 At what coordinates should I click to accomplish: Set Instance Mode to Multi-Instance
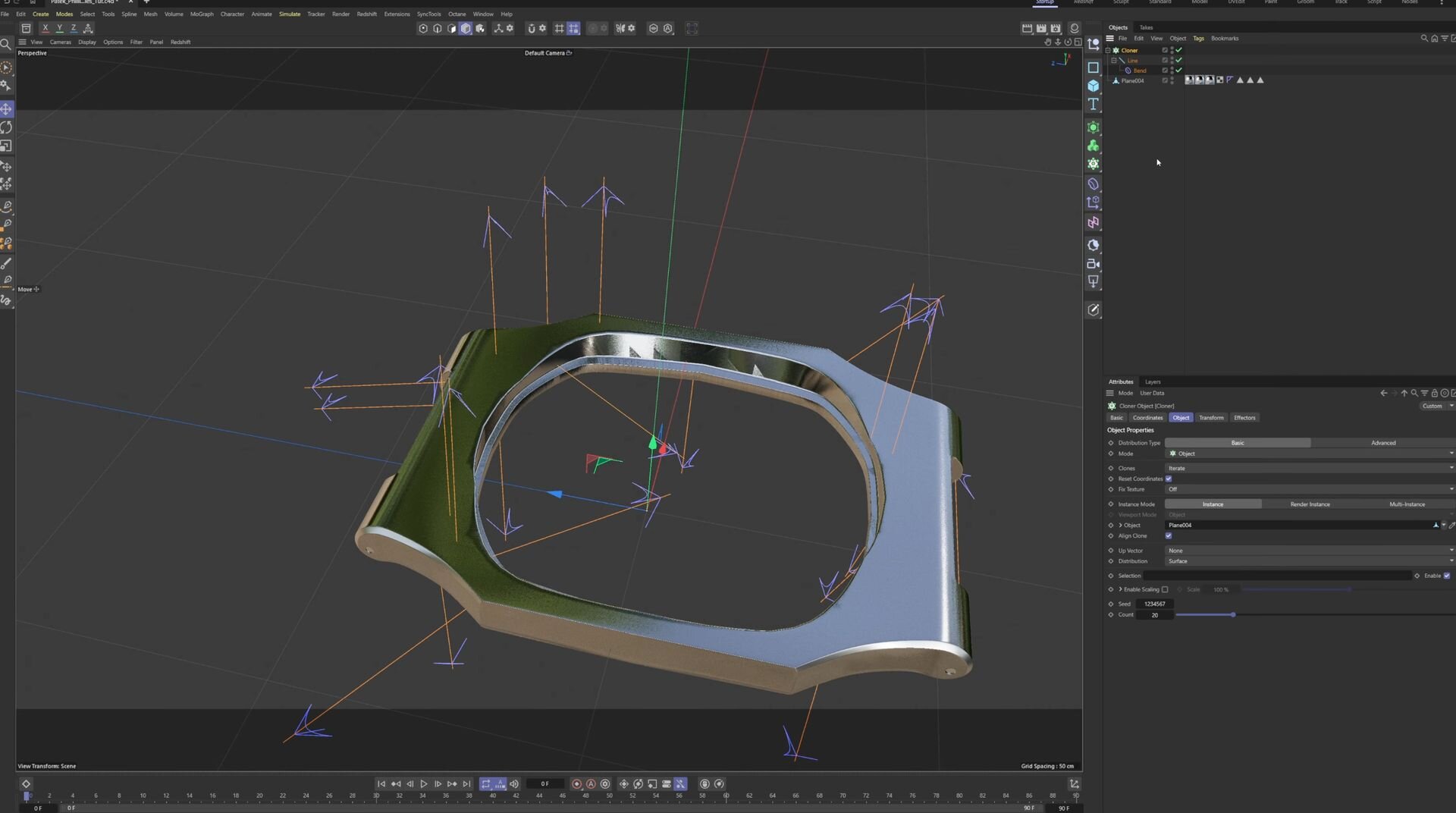point(1407,504)
